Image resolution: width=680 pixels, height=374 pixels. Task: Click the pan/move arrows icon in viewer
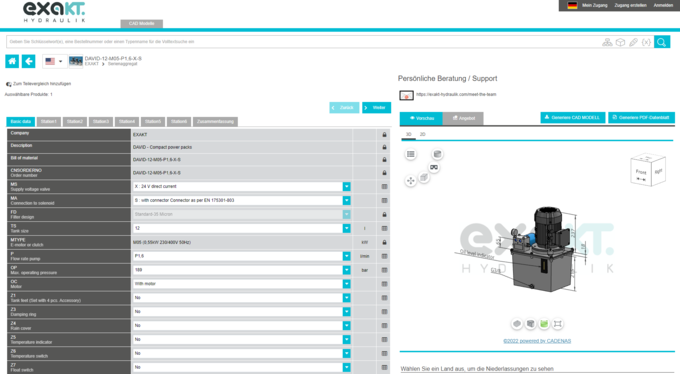pyautogui.click(x=410, y=181)
